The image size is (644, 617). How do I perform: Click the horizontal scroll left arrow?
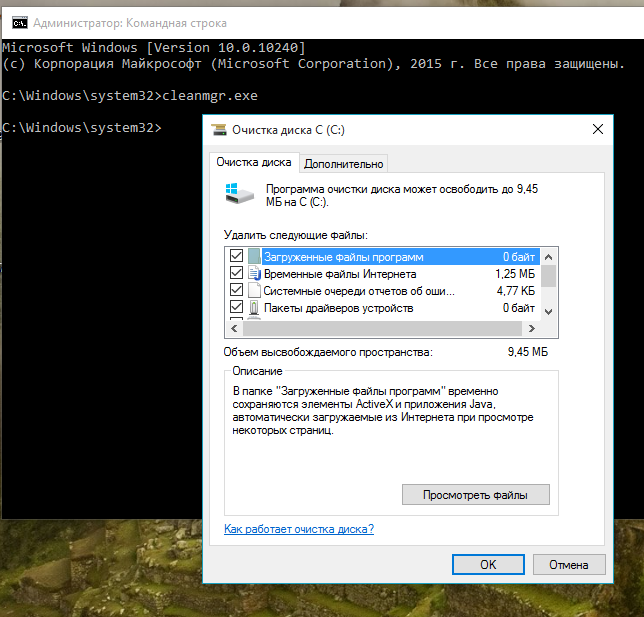(234, 328)
